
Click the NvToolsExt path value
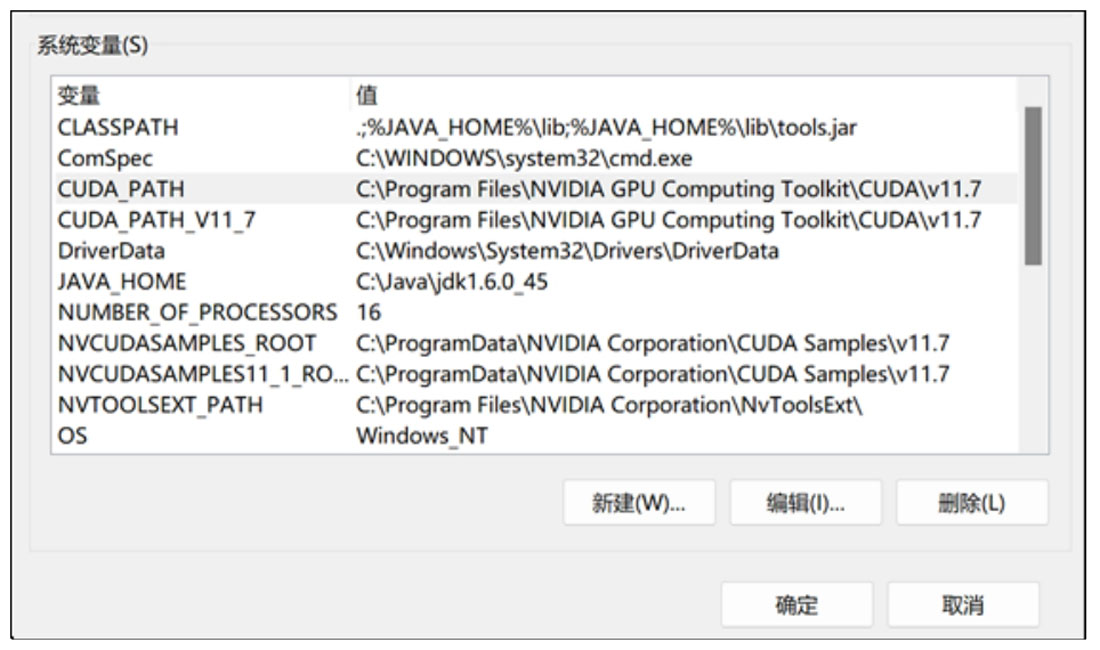[609, 405]
